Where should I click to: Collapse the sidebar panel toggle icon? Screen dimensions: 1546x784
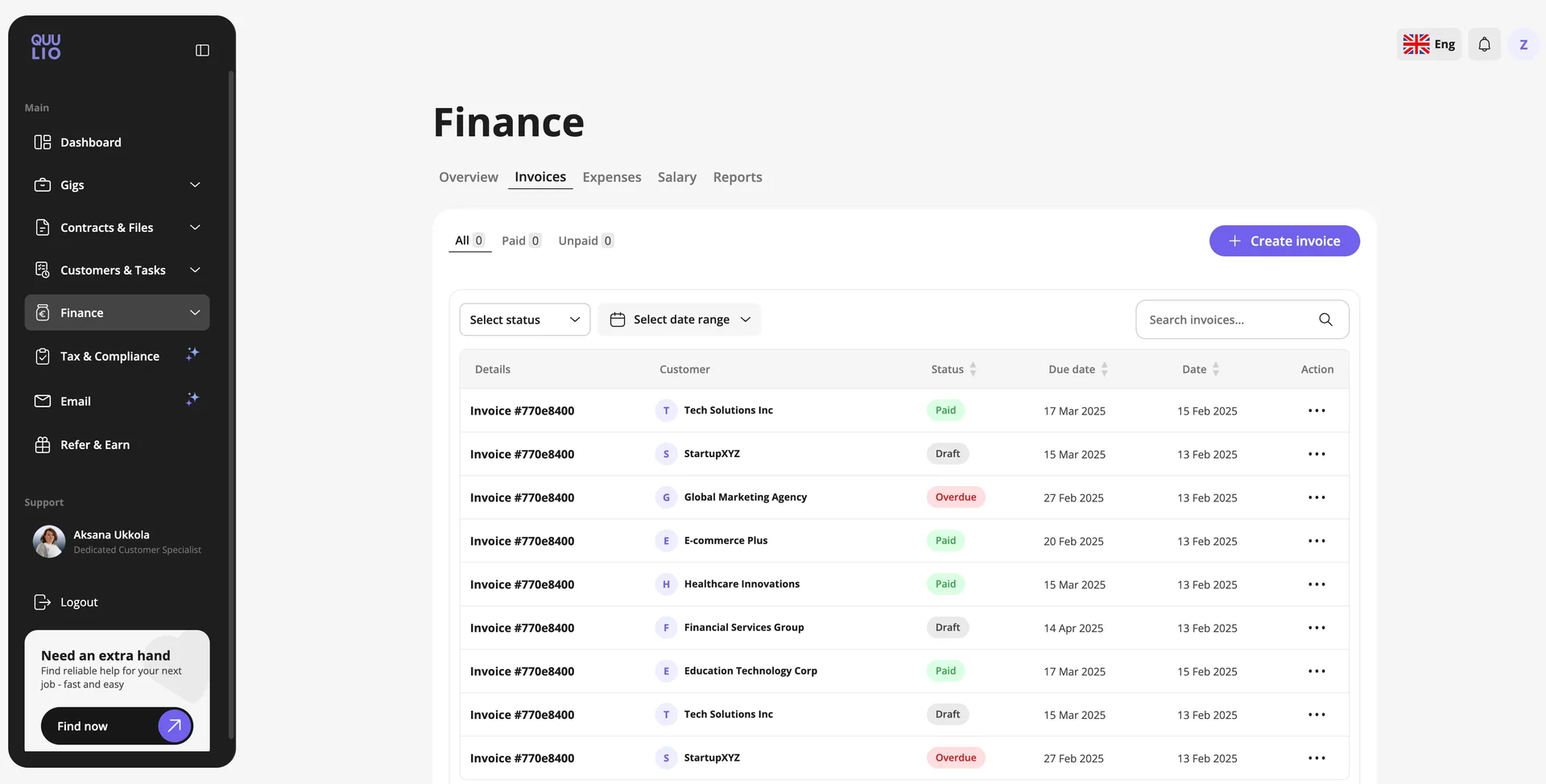pos(202,50)
